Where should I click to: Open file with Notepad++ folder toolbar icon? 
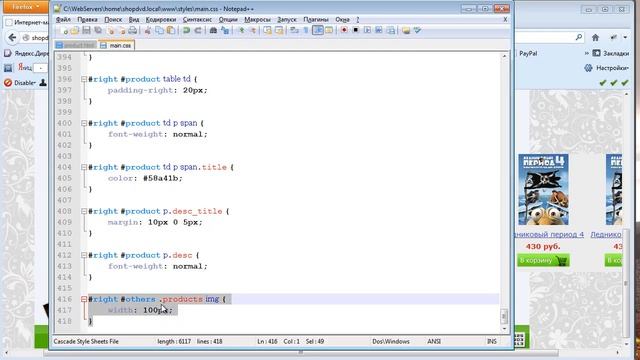(75, 30)
